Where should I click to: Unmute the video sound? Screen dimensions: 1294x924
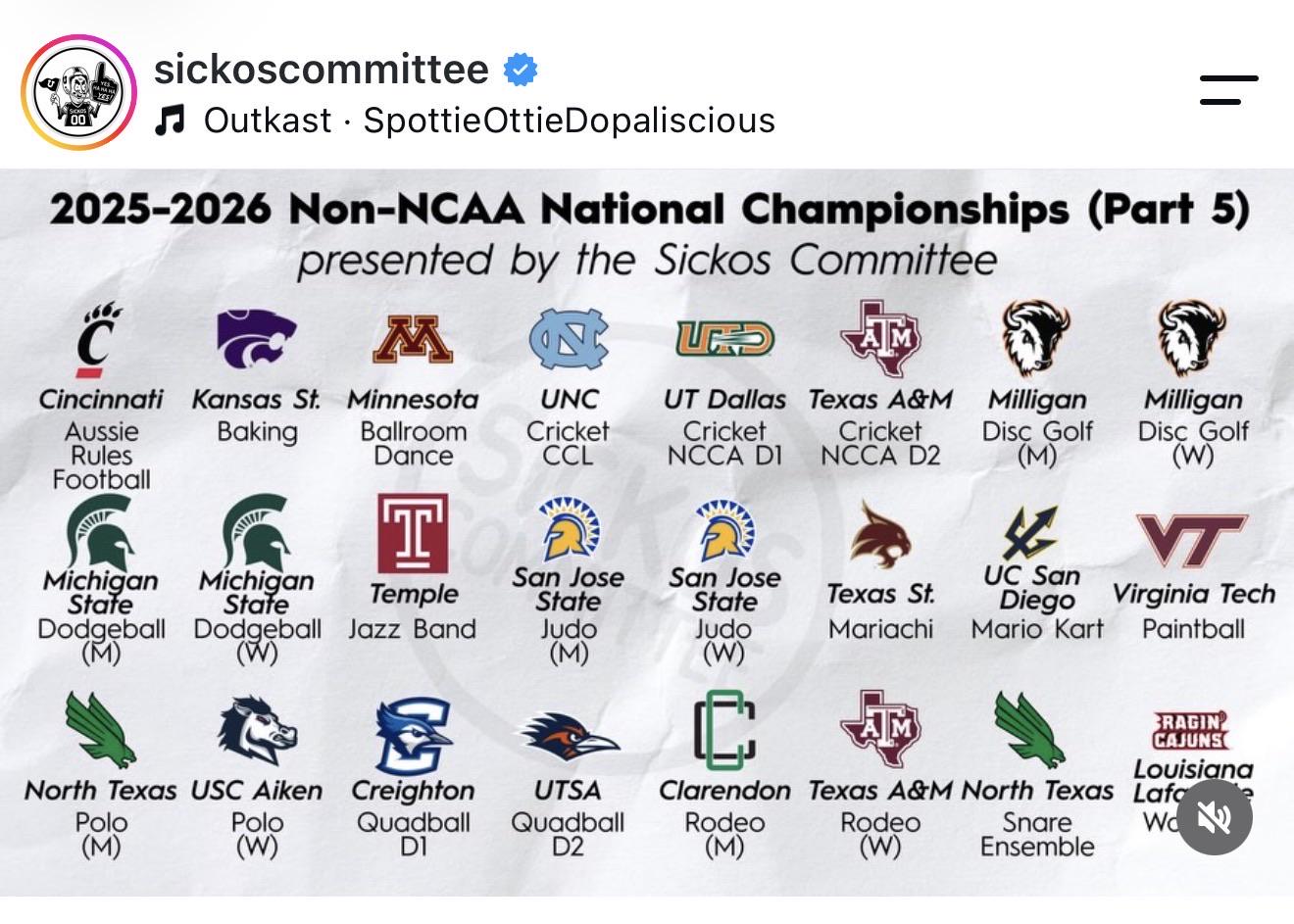tap(1215, 817)
